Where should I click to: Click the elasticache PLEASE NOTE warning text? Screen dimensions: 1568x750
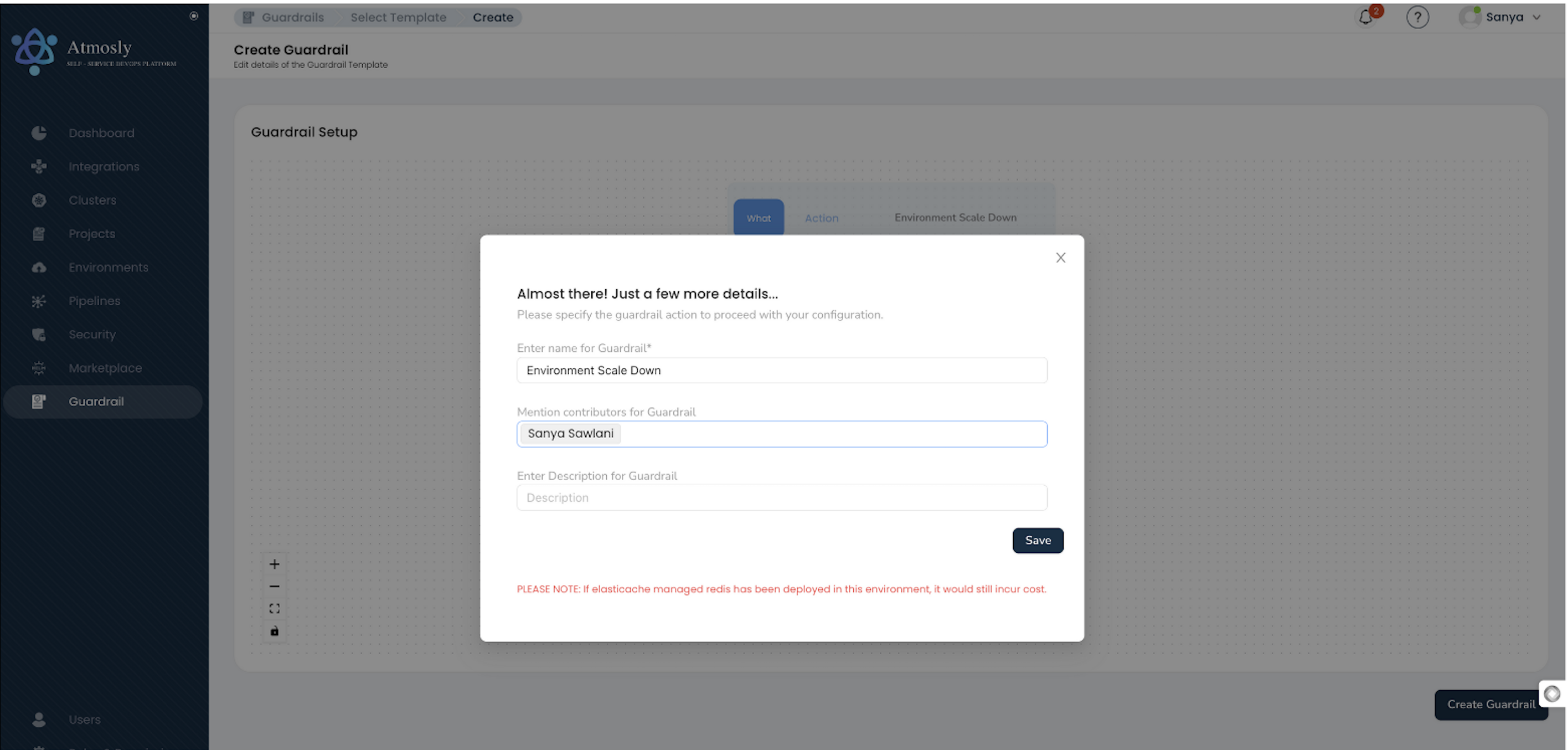(781, 589)
